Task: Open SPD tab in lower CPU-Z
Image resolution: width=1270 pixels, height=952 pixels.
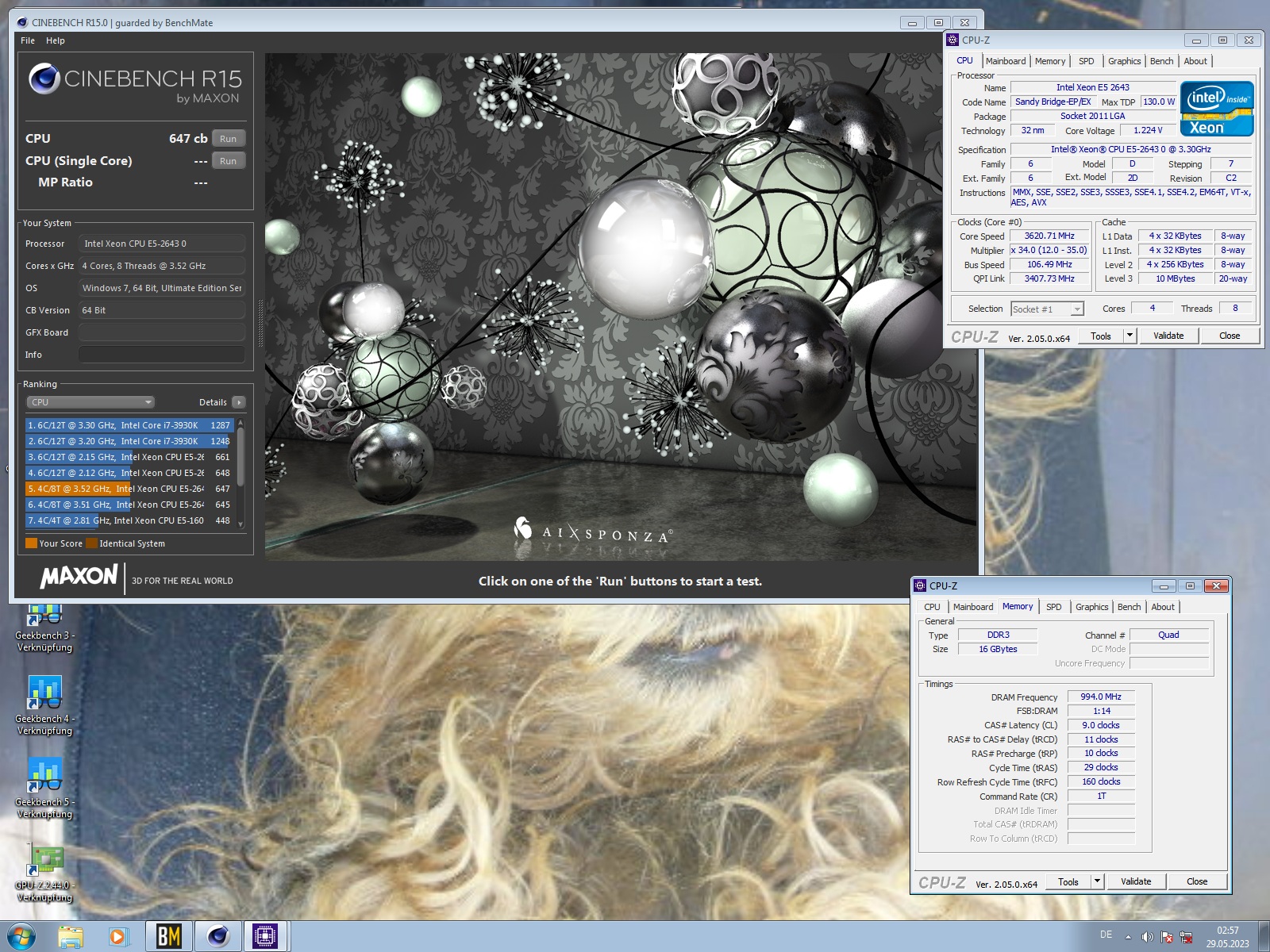Action: pos(1053,607)
